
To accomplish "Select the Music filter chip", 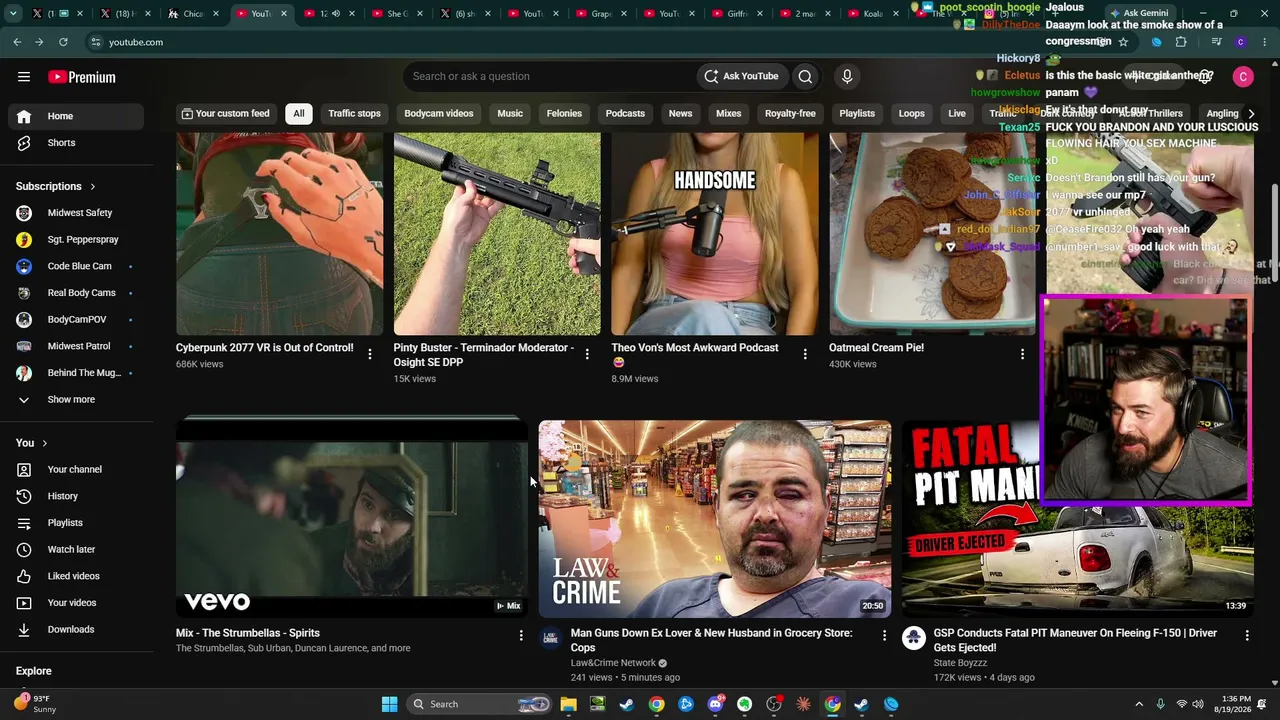I will pyautogui.click(x=510, y=113).
